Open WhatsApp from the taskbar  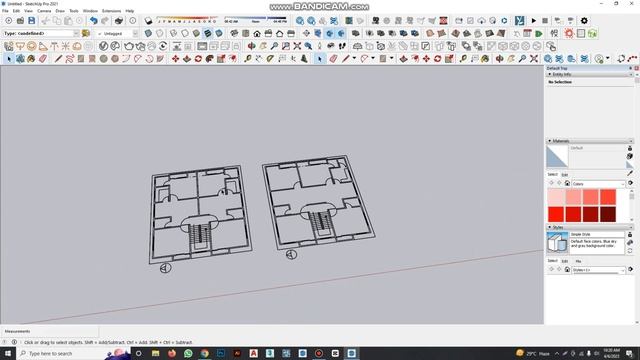(x=188, y=353)
